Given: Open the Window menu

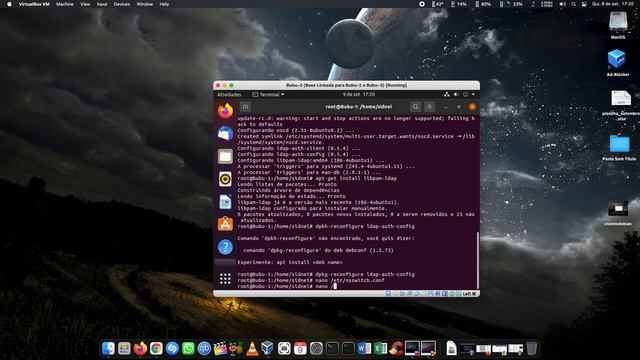Looking at the screenshot, I should (x=144, y=4).
